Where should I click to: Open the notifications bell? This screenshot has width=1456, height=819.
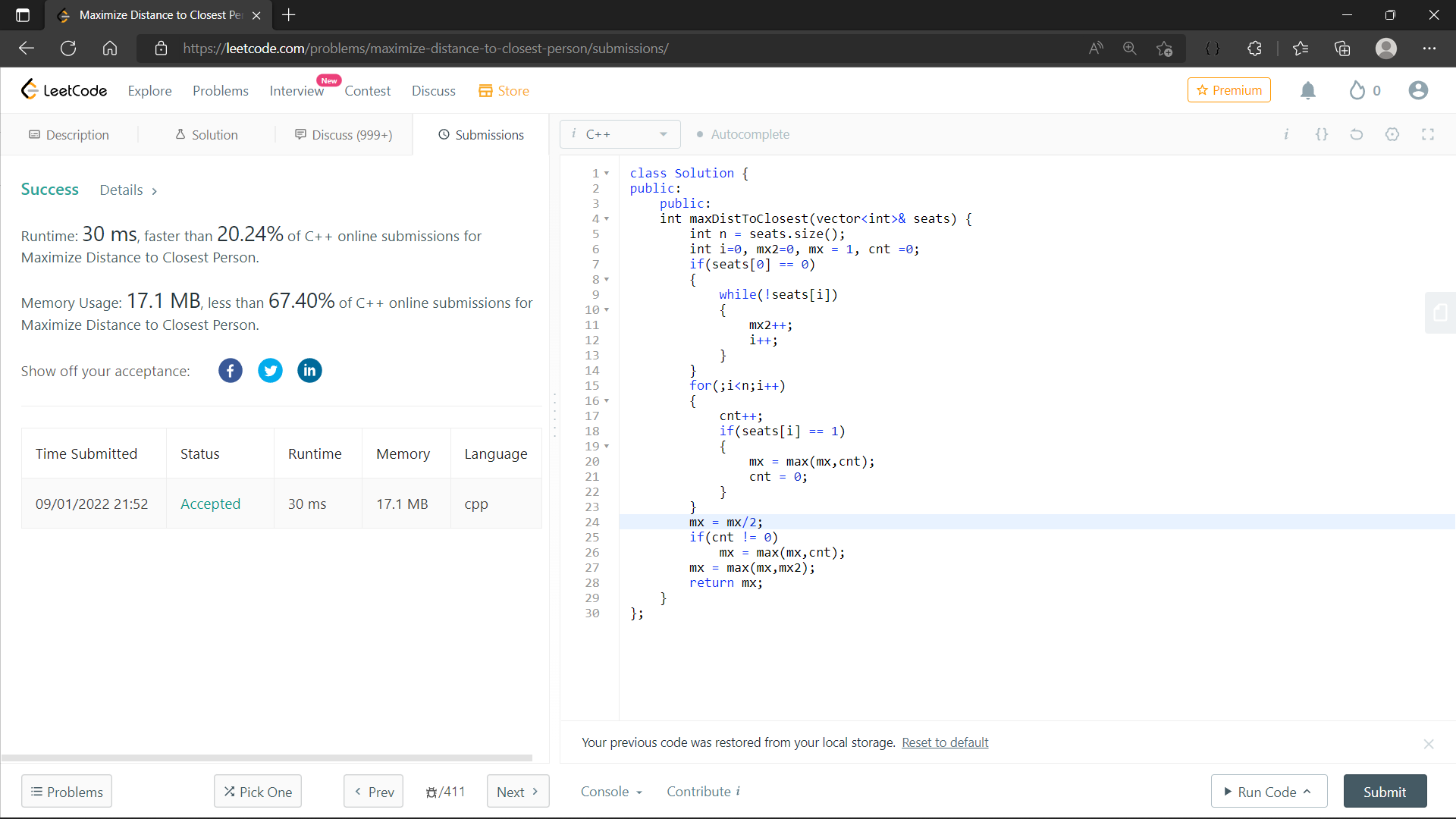coord(1307,91)
